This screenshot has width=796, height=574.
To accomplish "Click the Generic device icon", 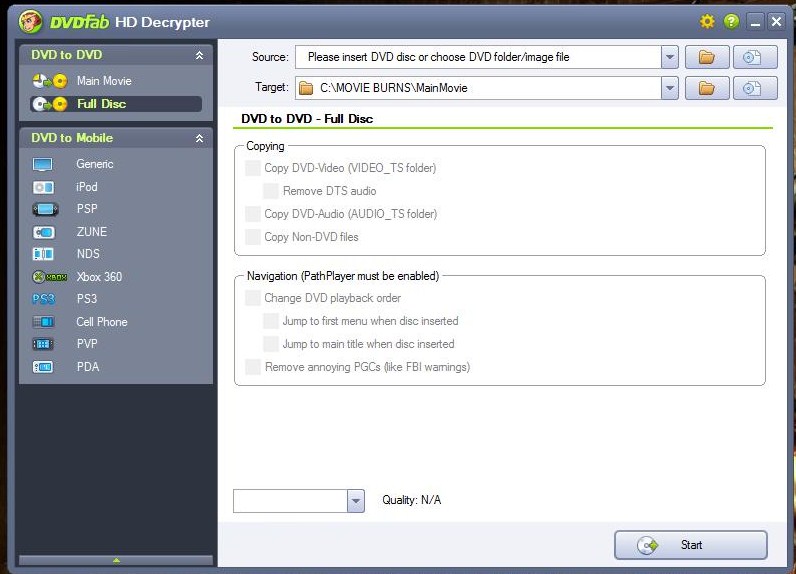I will [42, 164].
